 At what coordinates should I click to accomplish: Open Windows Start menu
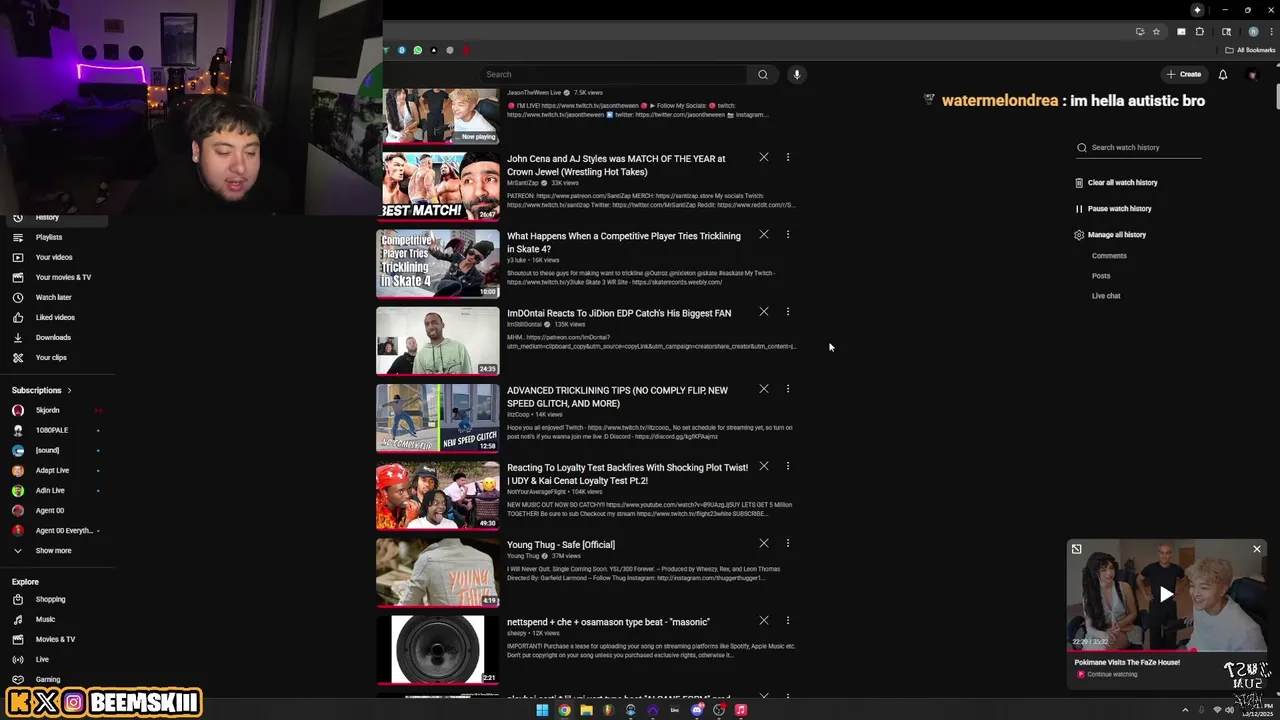pos(542,710)
